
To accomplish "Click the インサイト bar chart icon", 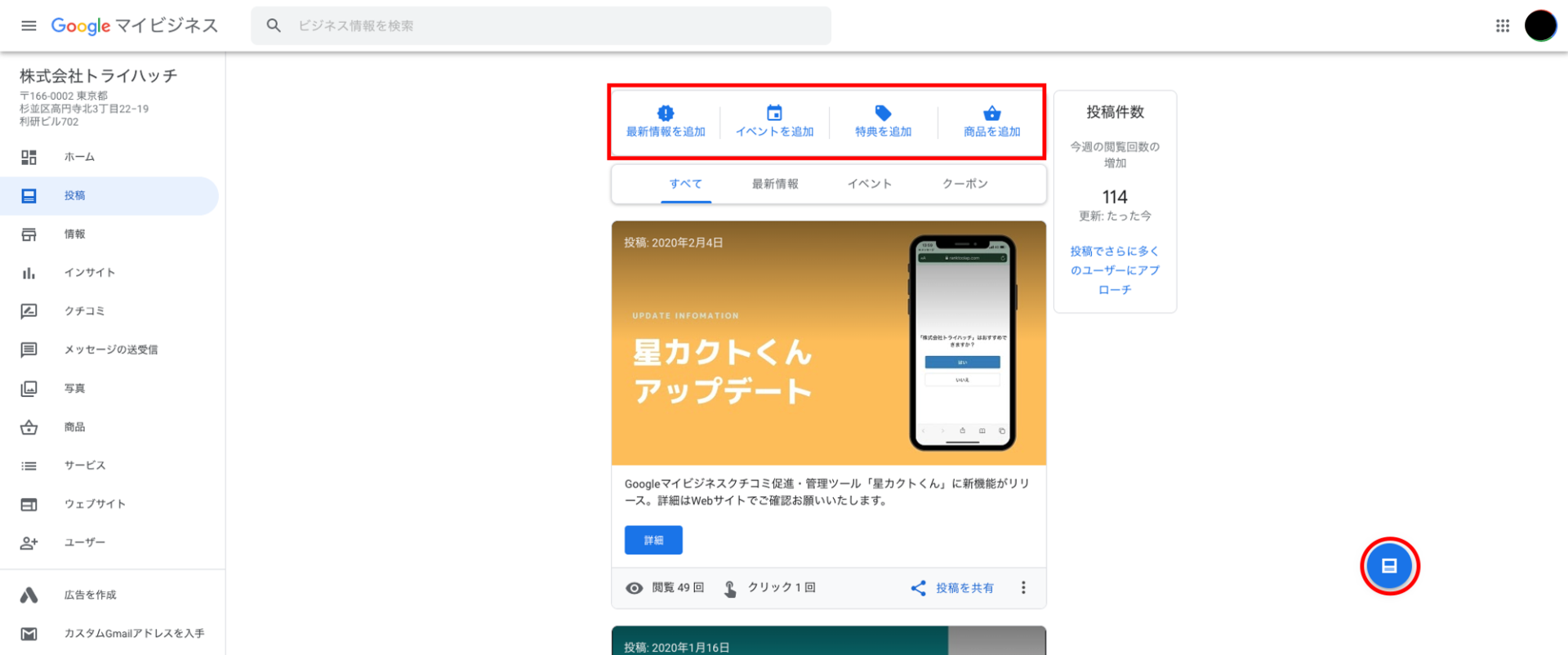I will tap(29, 273).
